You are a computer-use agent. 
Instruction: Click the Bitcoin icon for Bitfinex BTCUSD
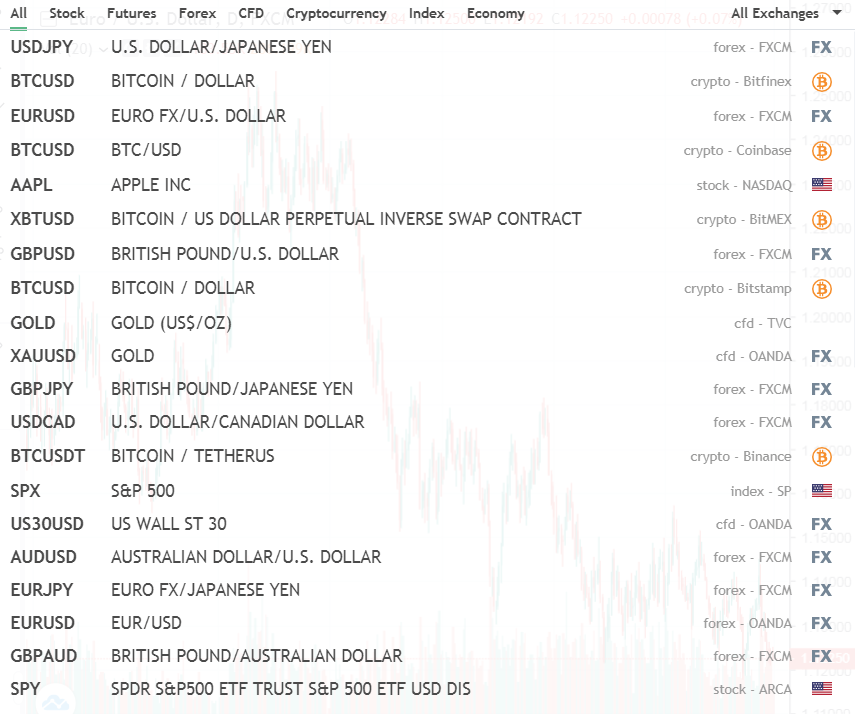coord(821,82)
